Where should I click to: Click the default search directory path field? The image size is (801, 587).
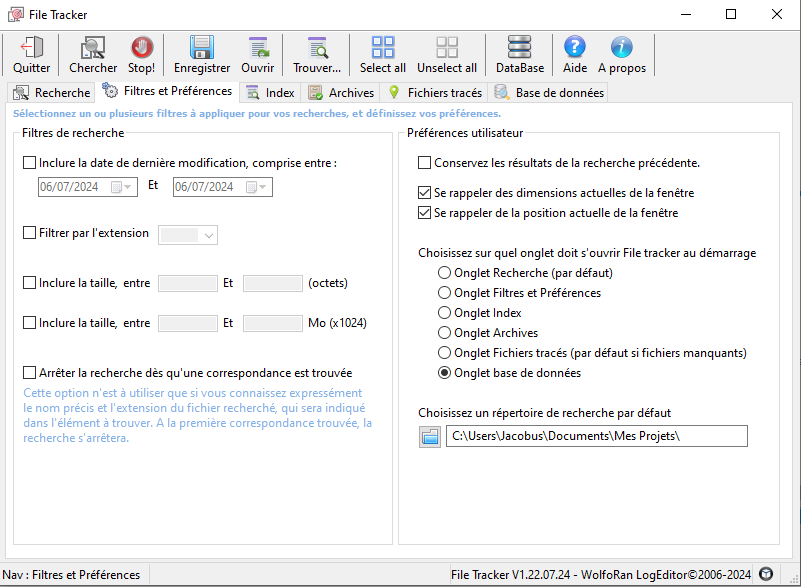point(596,436)
